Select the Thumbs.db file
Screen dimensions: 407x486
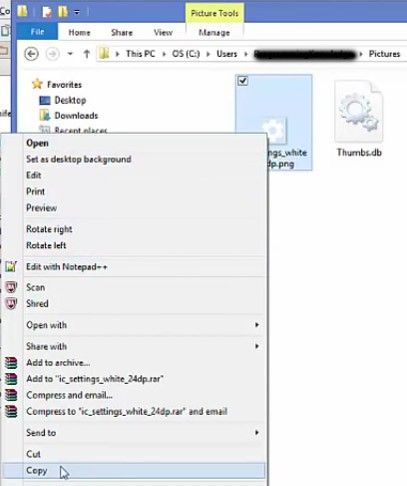[x=359, y=118]
